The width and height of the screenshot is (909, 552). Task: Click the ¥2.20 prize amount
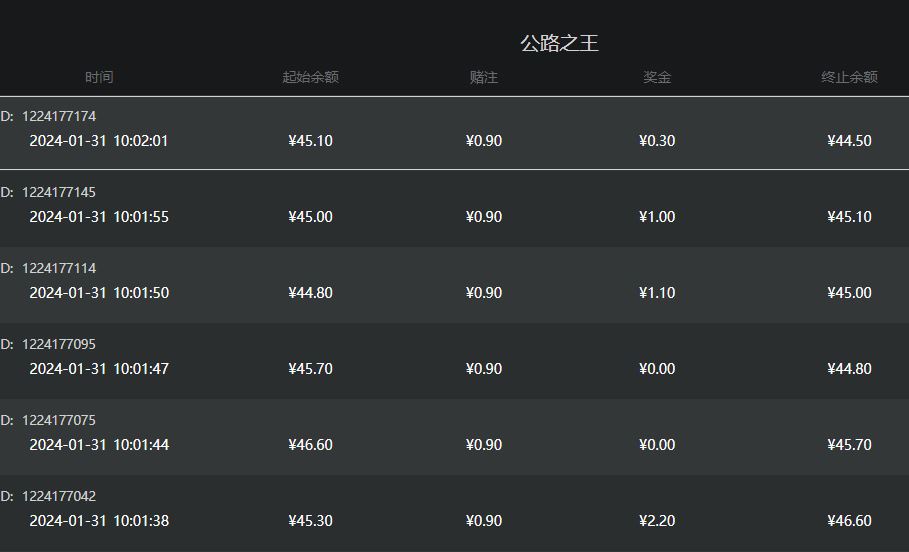point(657,521)
